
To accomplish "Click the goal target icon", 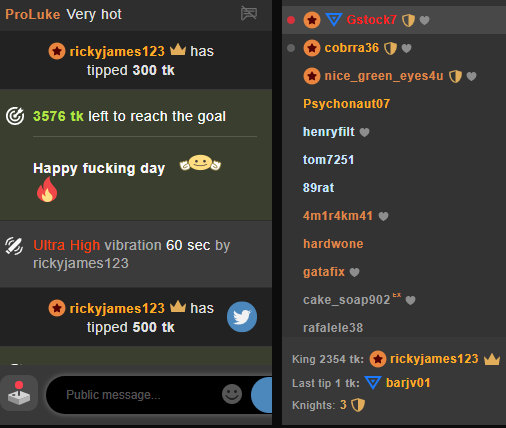I will (x=15, y=116).
